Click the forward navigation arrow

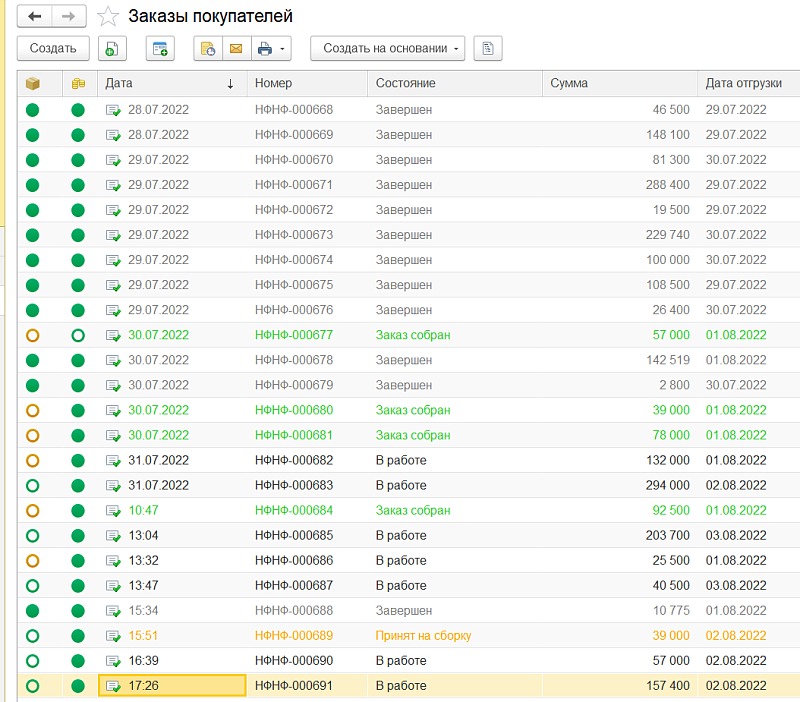(x=68, y=17)
